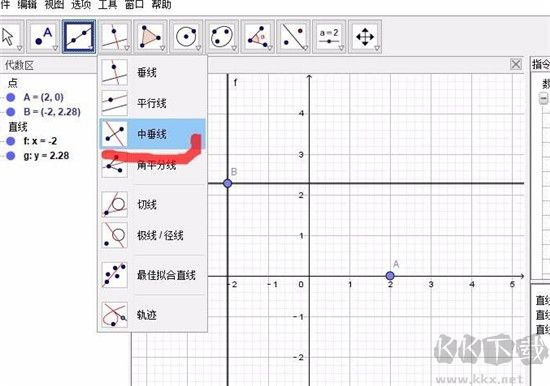Click the 直线 category heading
The height and width of the screenshot is (386, 550).
(x=18, y=127)
